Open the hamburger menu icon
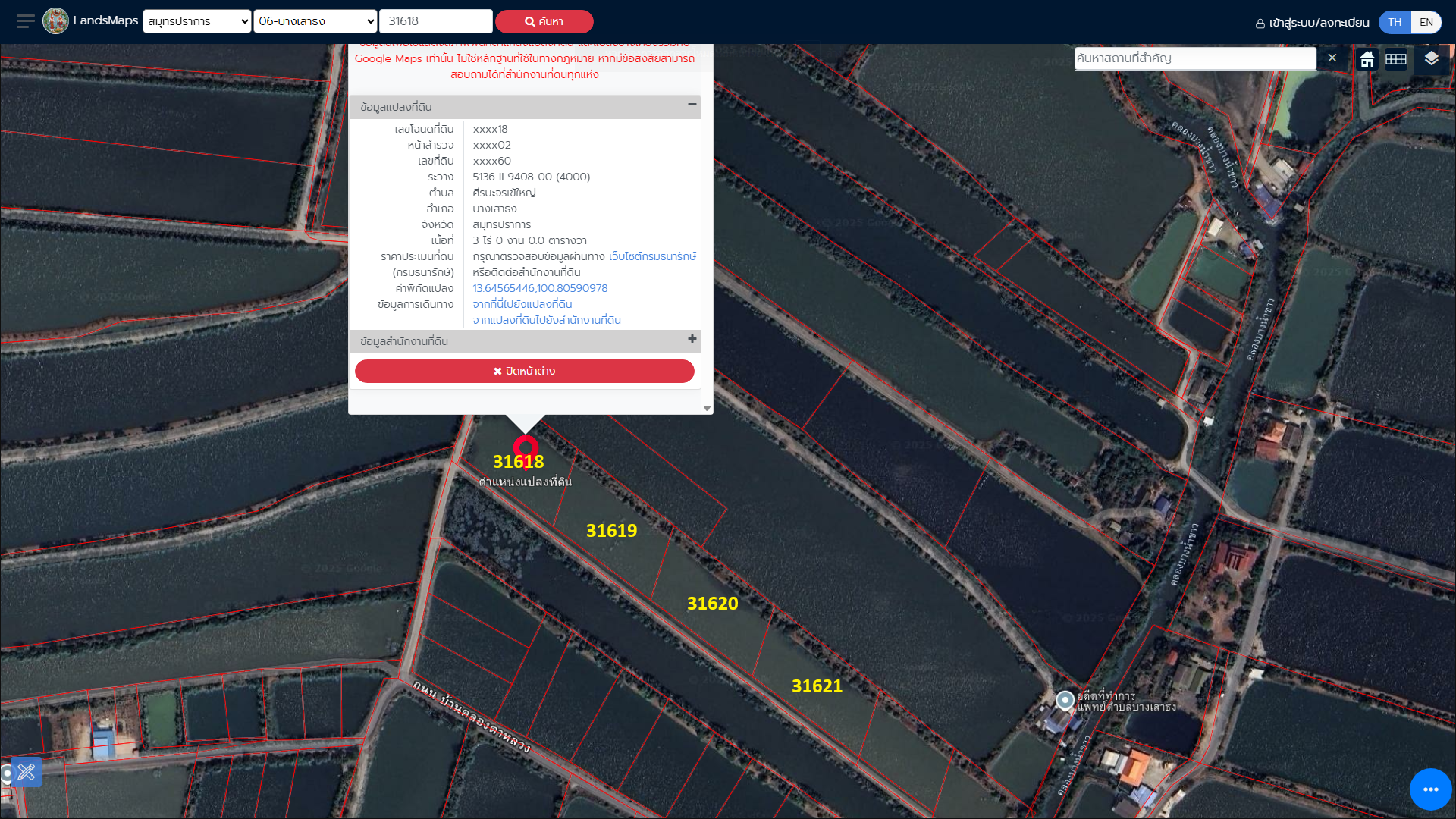Viewport: 1456px width, 819px height. tap(25, 21)
